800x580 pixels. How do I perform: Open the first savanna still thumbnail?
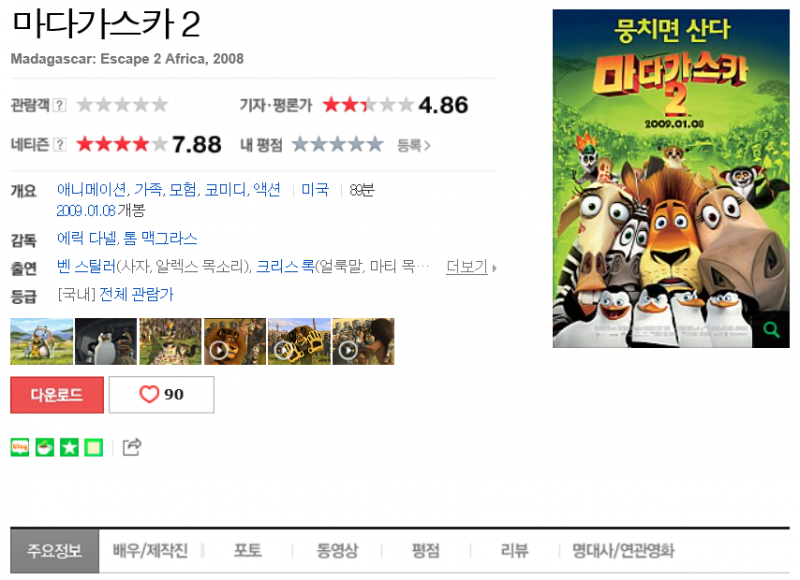coord(41,341)
